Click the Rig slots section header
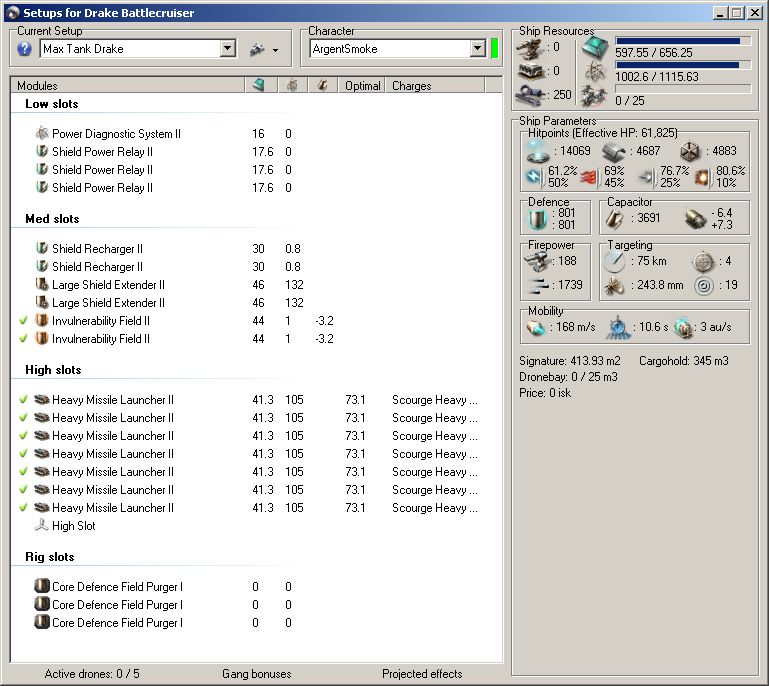 [x=50, y=557]
